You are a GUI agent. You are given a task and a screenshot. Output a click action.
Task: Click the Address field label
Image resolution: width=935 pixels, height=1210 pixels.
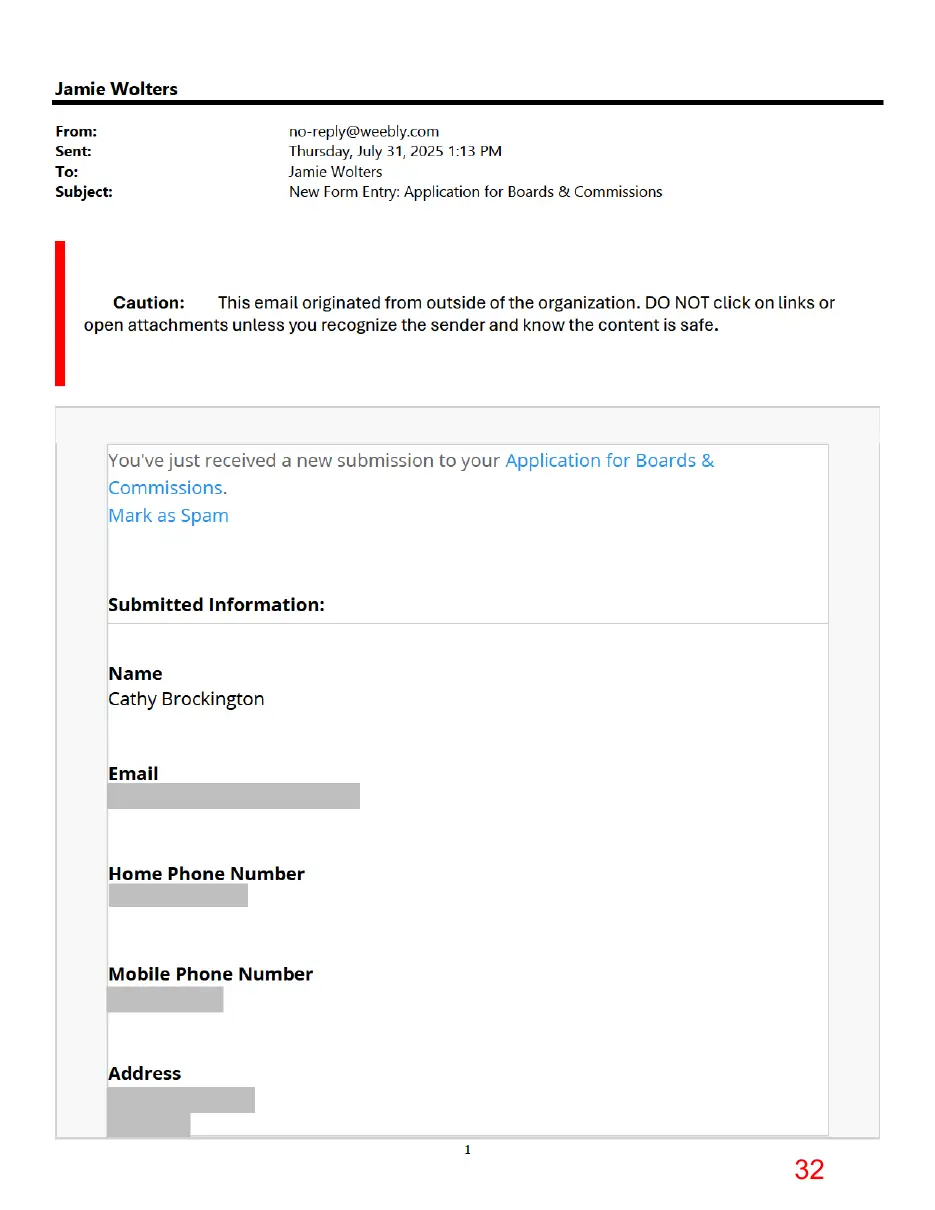(x=145, y=1074)
